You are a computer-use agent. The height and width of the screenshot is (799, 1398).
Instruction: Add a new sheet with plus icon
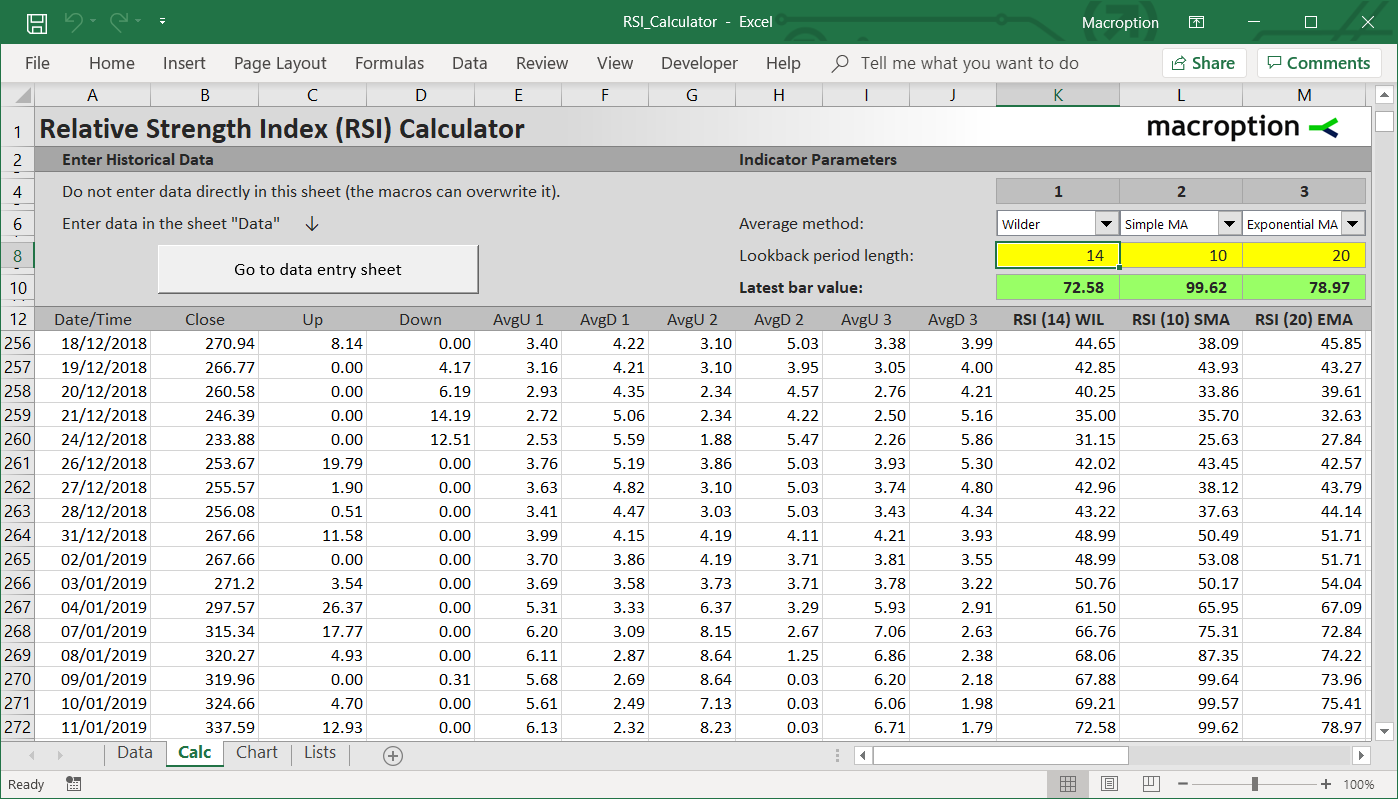[393, 756]
